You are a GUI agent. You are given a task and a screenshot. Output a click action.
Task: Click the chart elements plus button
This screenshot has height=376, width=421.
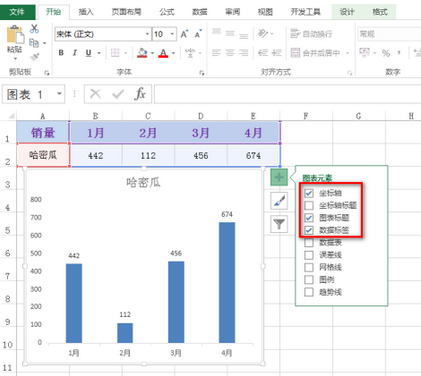pyautogui.click(x=279, y=177)
